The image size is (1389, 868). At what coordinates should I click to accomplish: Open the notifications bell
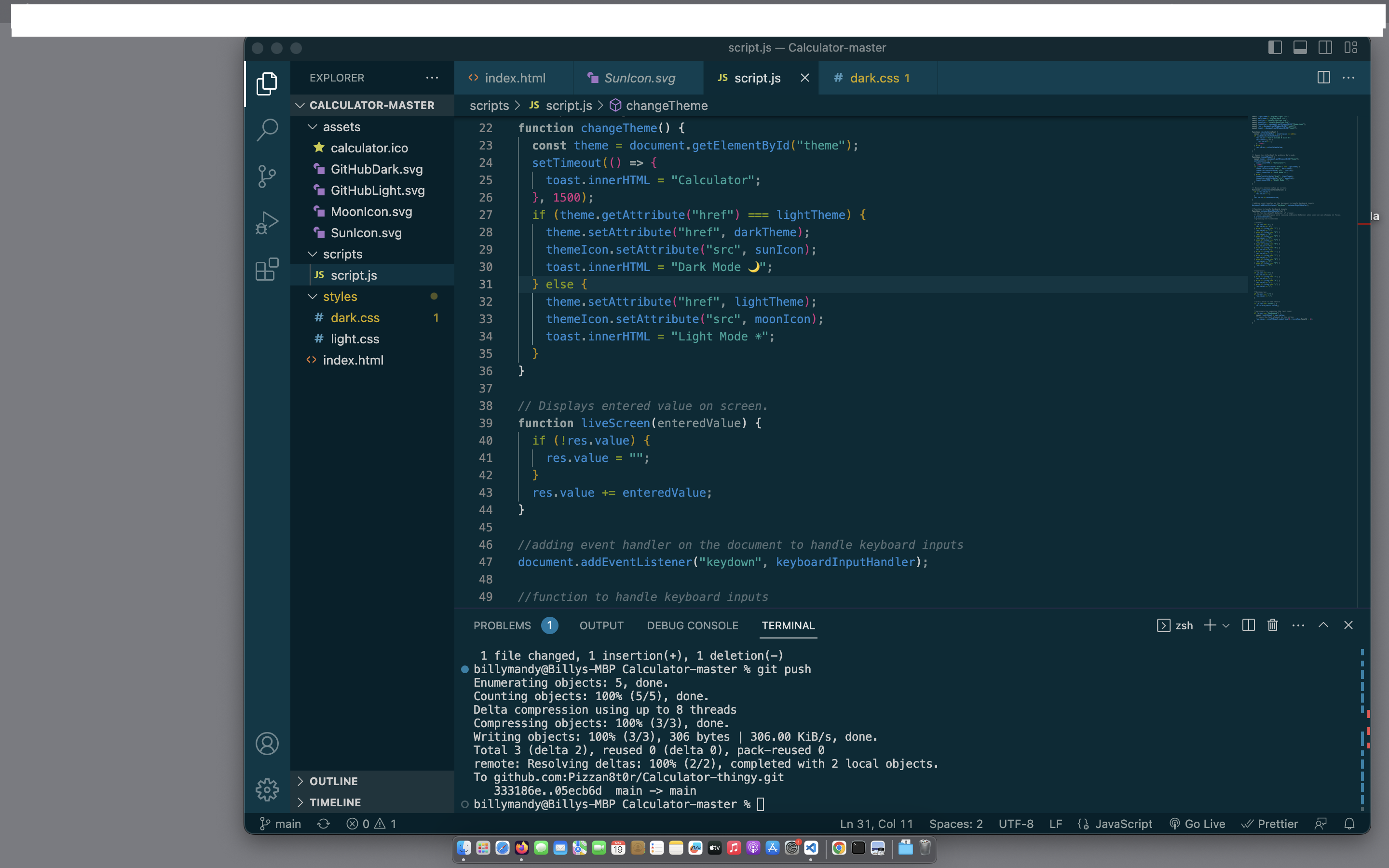point(1350,823)
